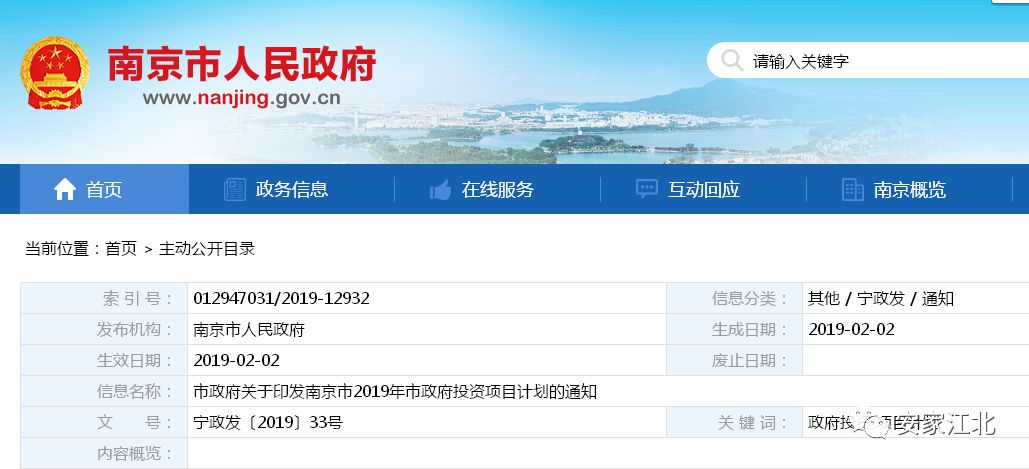Click the 南京市人民政府 site title
The height and width of the screenshot is (469, 1029).
pyautogui.click(x=242, y=64)
